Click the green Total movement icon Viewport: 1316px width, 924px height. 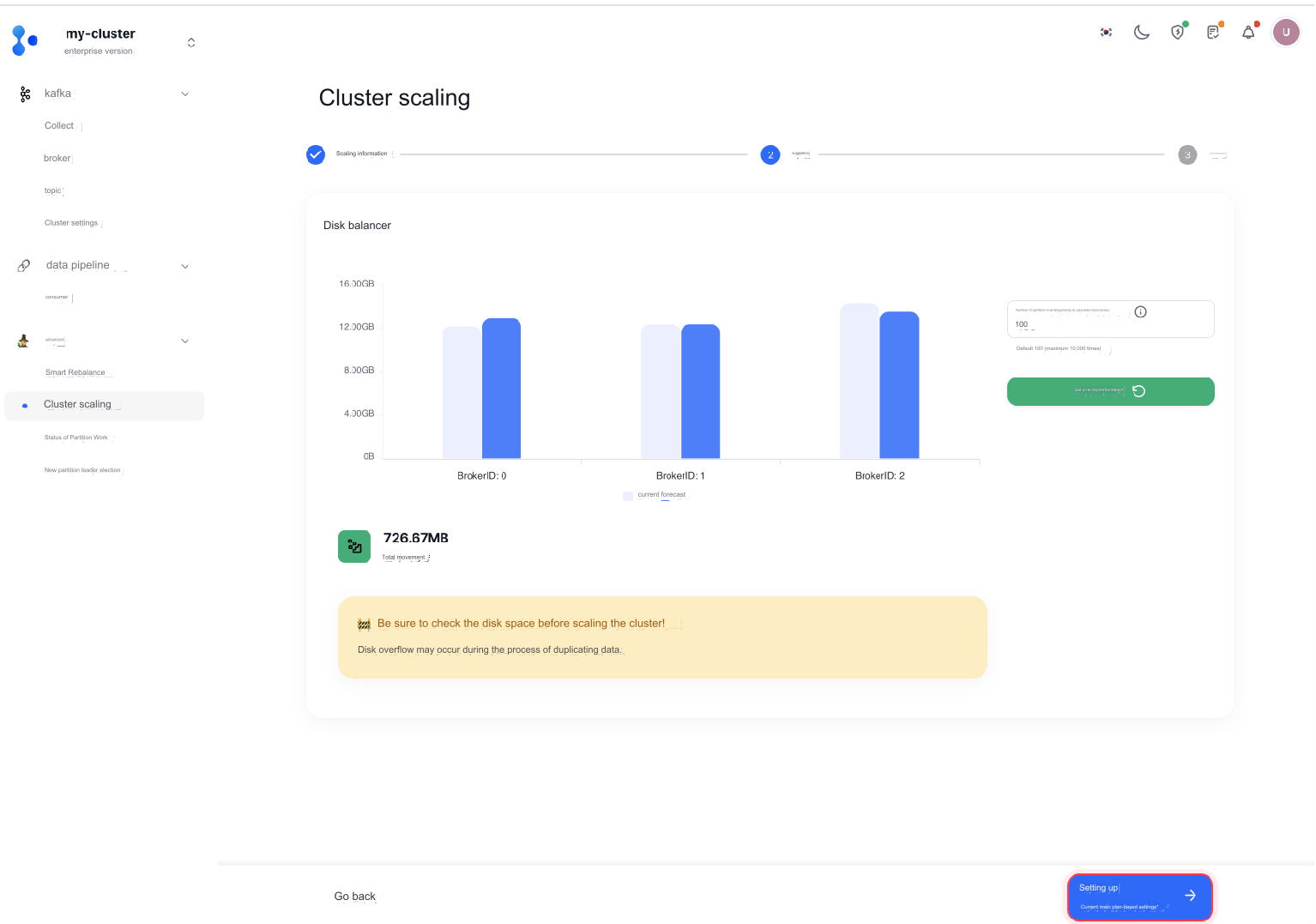click(354, 547)
